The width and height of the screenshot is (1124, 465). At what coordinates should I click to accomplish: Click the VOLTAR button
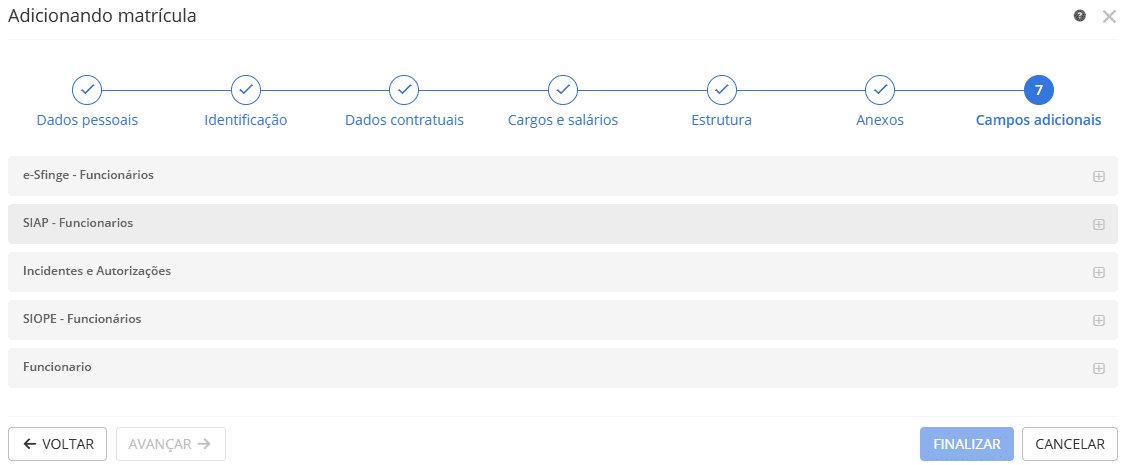pyautogui.click(x=59, y=444)
